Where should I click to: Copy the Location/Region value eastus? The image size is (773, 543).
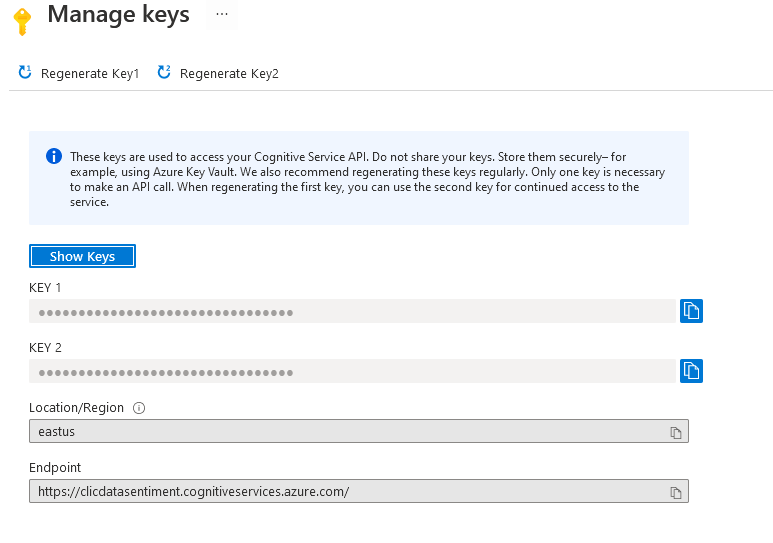point(675,432)
